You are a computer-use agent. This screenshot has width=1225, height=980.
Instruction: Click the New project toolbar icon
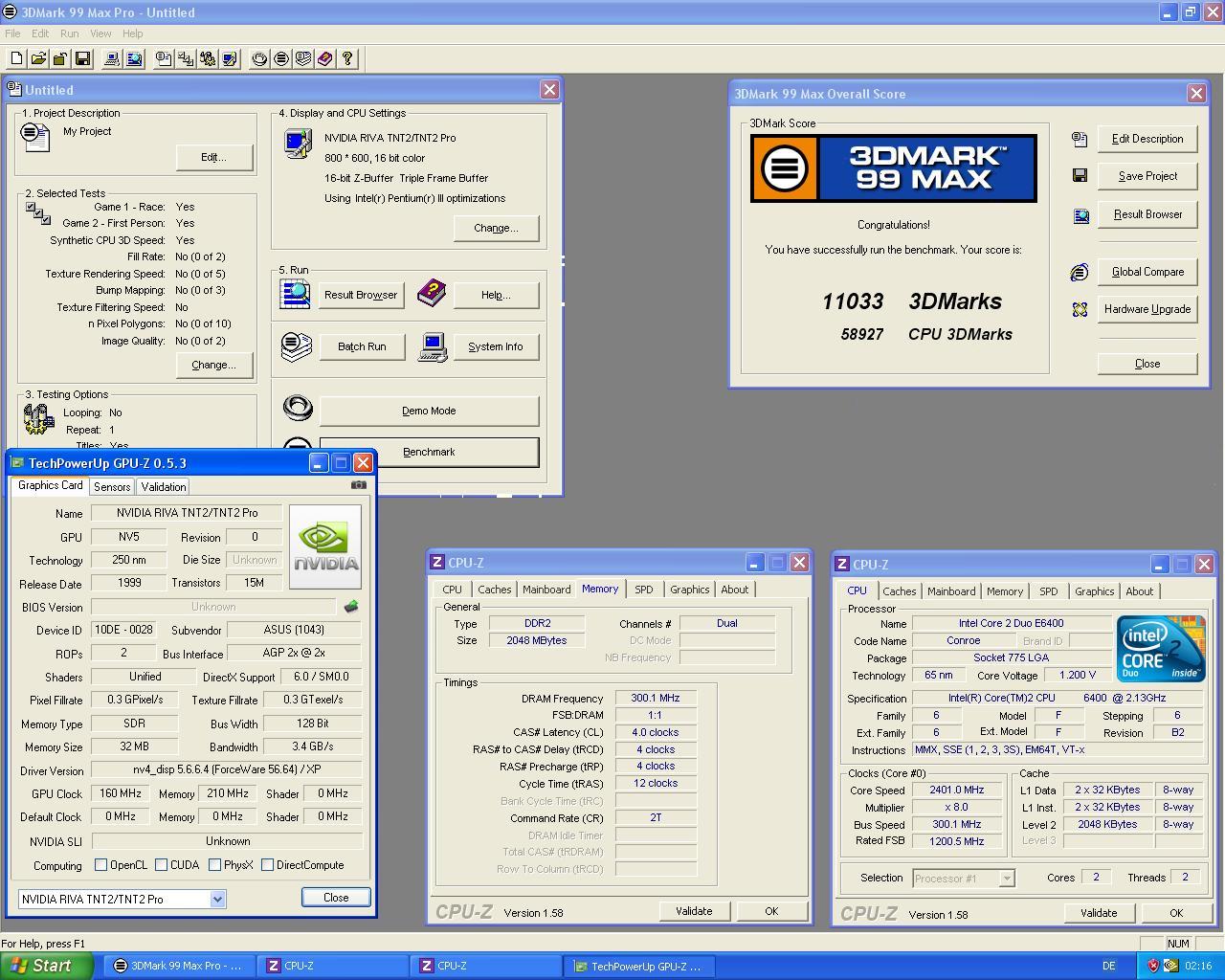coord(16,59)
